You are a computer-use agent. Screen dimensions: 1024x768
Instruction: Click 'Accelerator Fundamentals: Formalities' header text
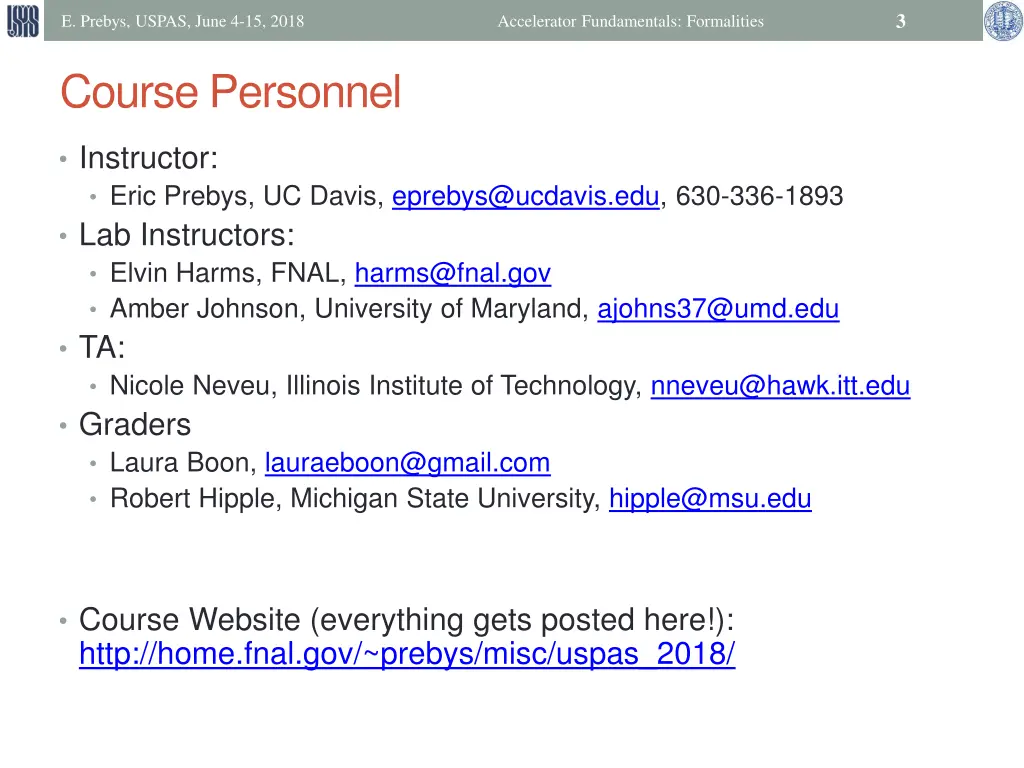coord(631,22)
